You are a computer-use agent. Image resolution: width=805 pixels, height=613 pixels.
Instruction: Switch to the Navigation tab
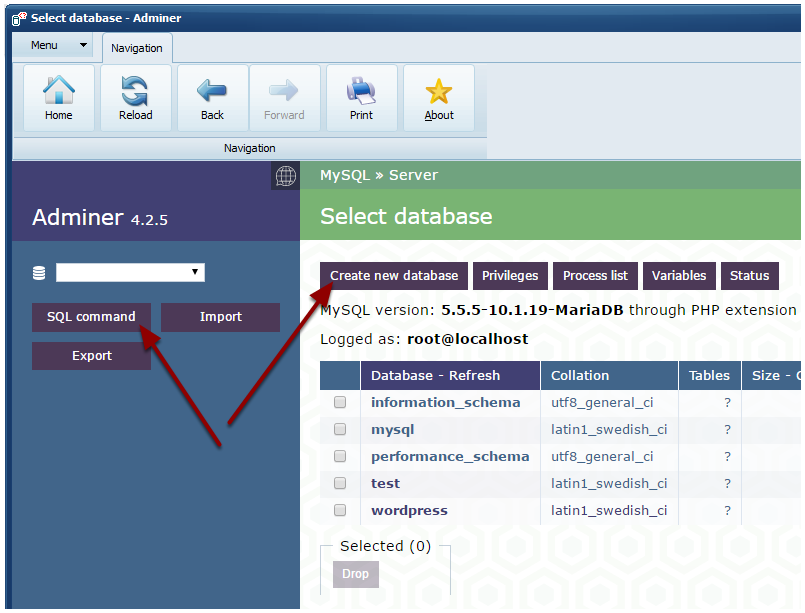click(136, 47)
